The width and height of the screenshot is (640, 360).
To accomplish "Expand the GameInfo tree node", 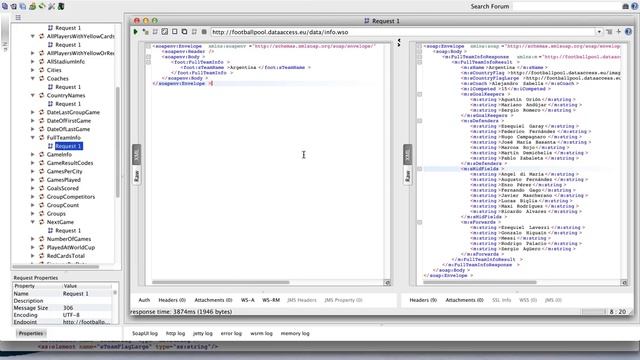I will point(33,155).
